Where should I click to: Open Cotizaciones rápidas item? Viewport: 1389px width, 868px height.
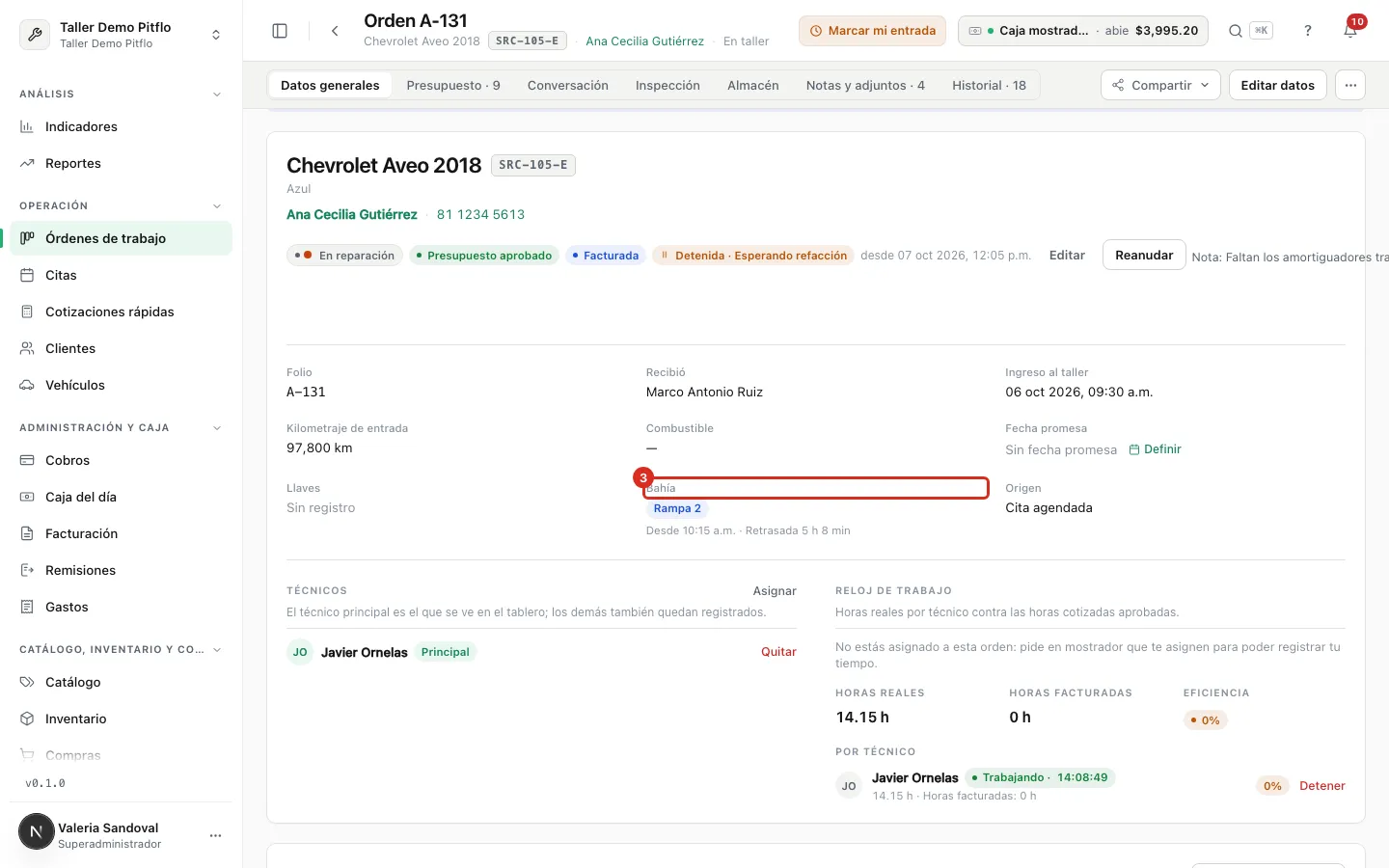pos(121,312)
